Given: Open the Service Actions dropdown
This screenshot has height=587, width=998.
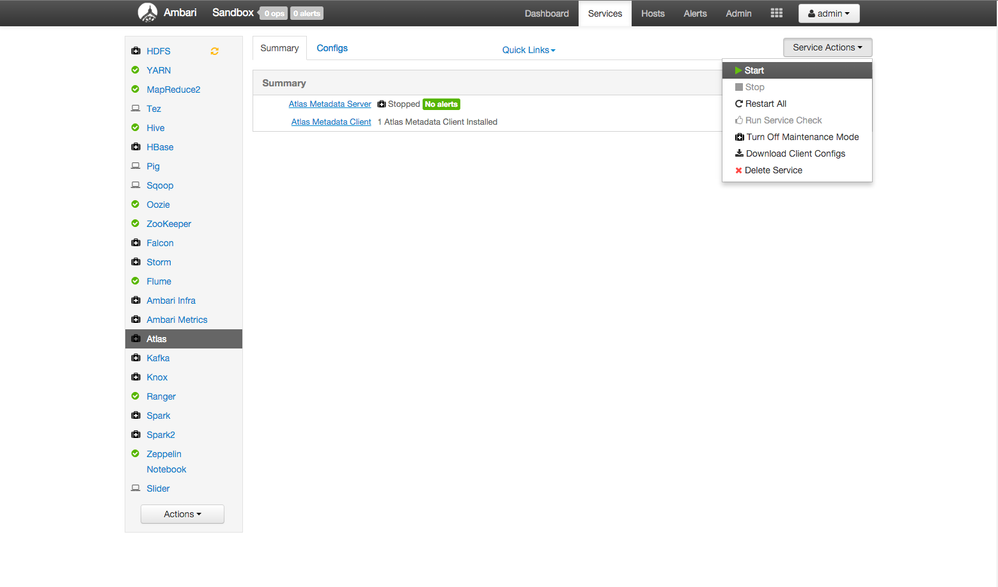Looking at the screenshot, I should pyautogui.click(x=827, y=47).
